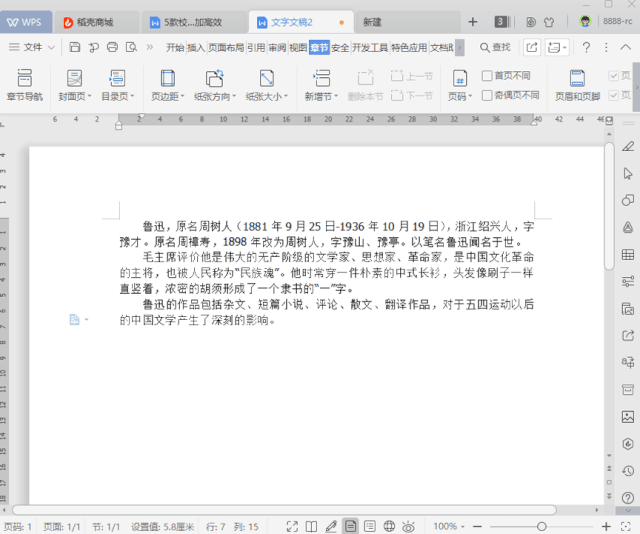
Task: Click the shapes icon in right sidebar
Action: point(628,200)
